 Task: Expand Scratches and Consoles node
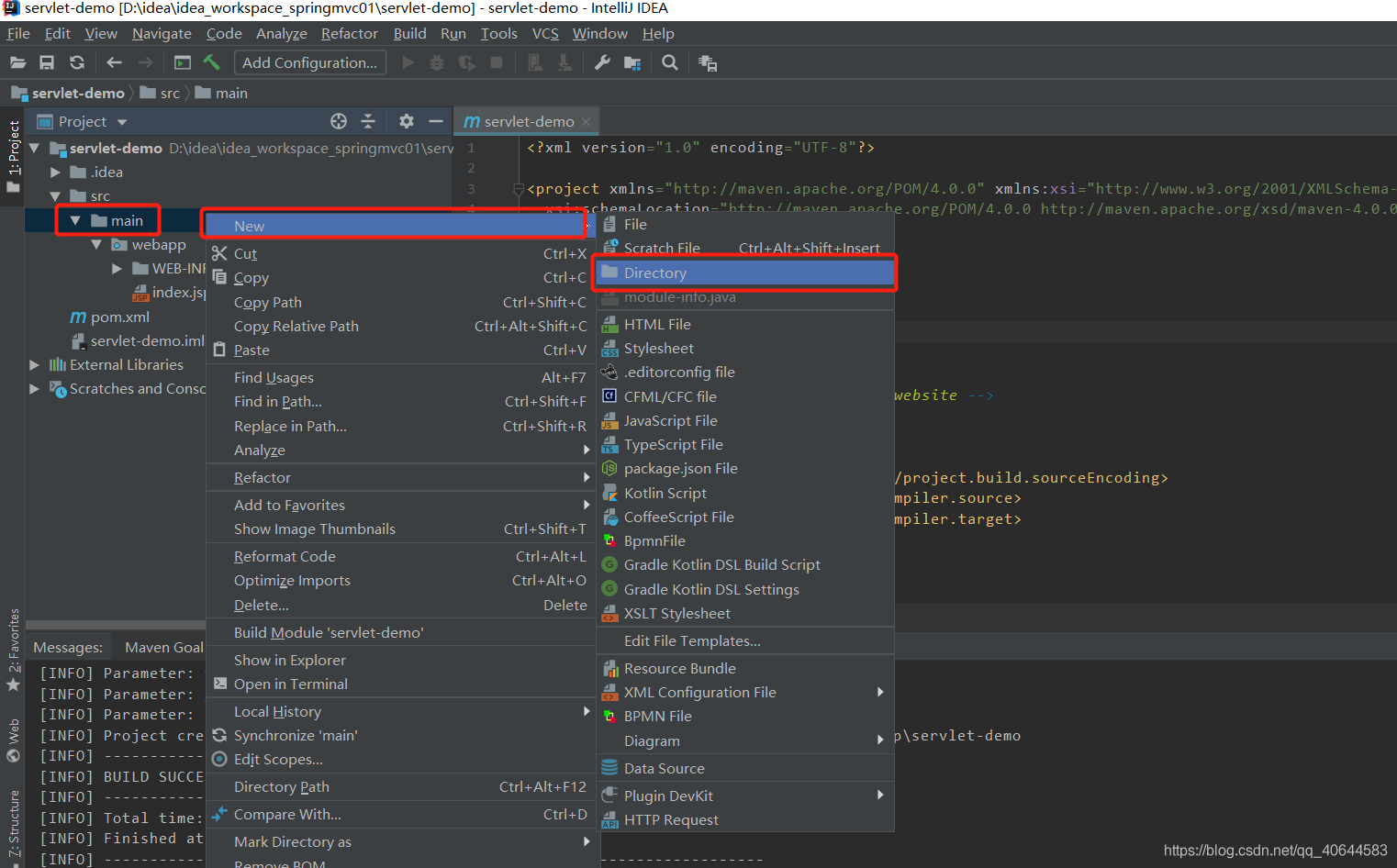(x=34, y=388)
